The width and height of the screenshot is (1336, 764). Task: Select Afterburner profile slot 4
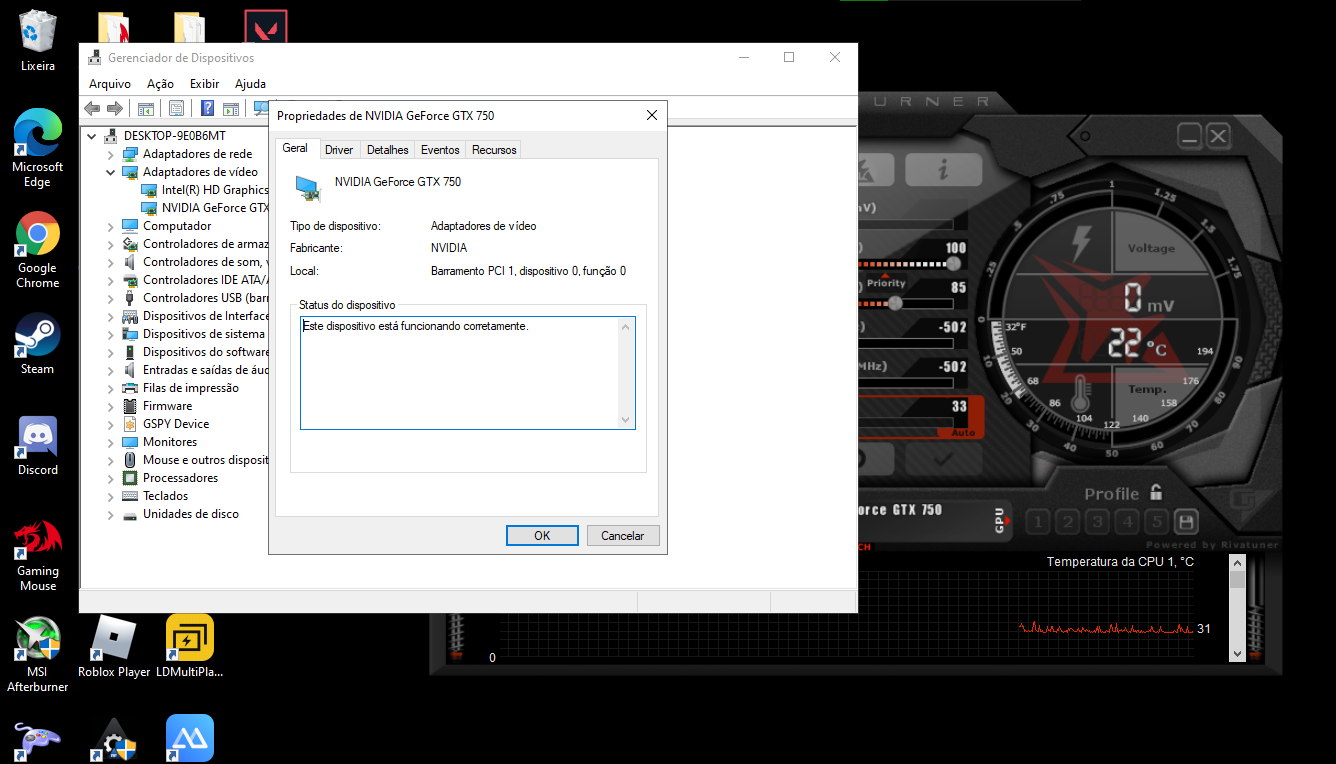(1128, 522)
